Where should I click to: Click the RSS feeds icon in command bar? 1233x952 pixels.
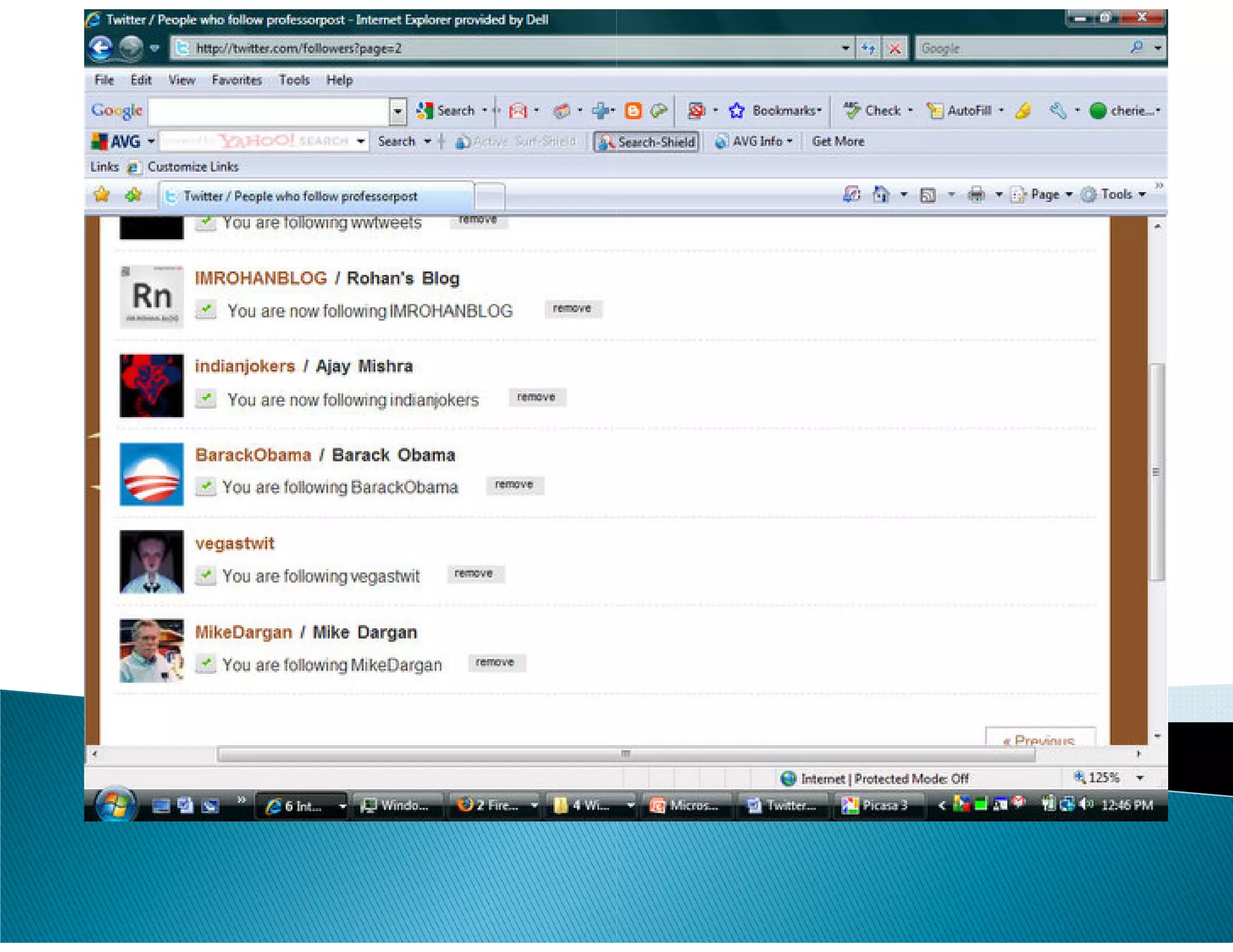(x=928, y=194)
